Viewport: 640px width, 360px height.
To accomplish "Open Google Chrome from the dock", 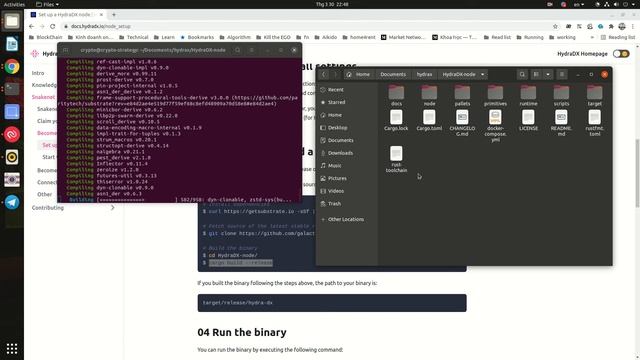I will point(12,67).
